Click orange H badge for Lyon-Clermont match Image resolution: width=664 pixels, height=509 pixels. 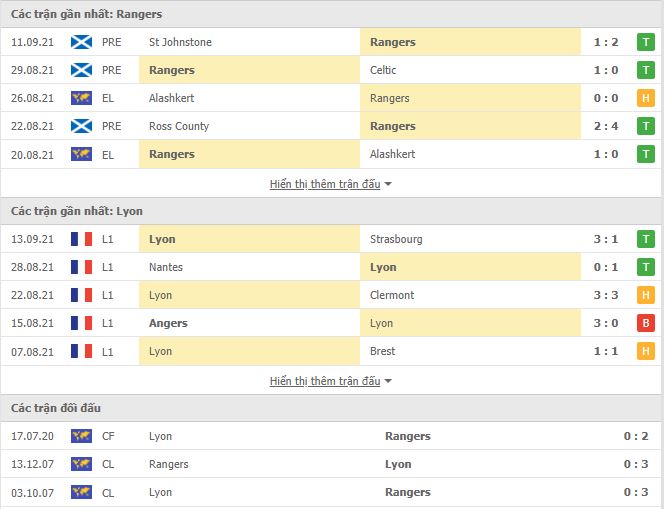pyautogui.click(x=646, y=295)
